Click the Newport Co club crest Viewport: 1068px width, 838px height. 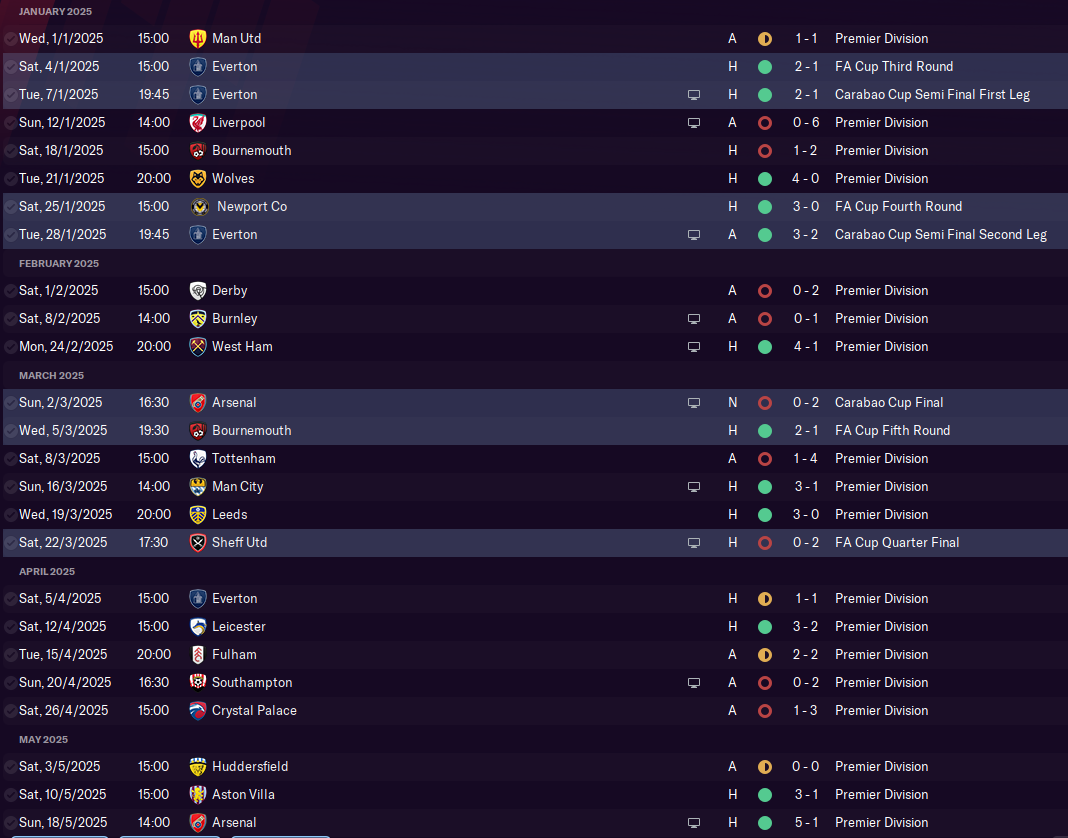[x=200, y=206]
